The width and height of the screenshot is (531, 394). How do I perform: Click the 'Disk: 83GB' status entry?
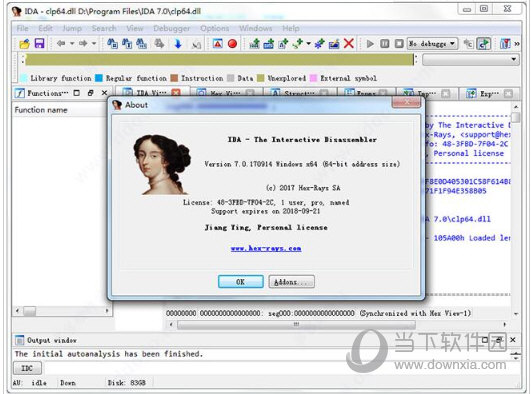tap(126, 383)
